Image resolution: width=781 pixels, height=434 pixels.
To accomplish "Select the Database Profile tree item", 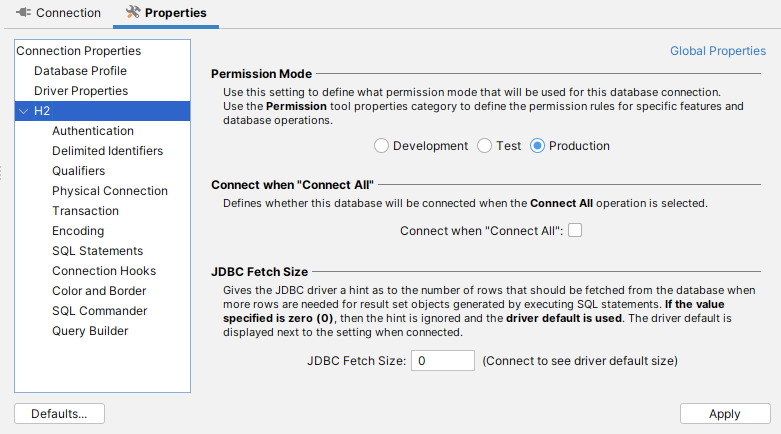I will click(80, 71).
